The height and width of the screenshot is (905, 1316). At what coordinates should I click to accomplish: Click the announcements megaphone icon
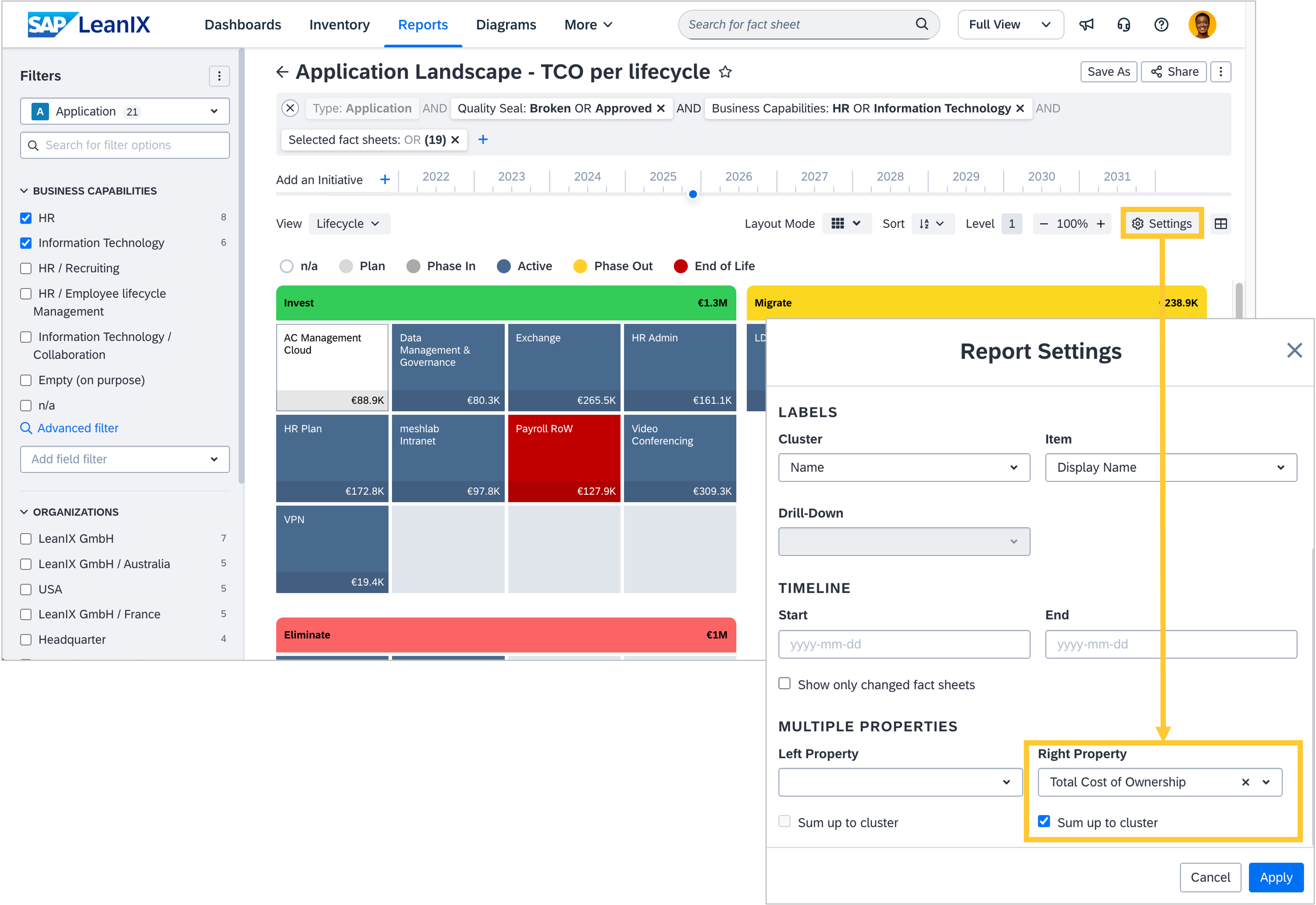pyautogui.click(x=1086, y=24)
